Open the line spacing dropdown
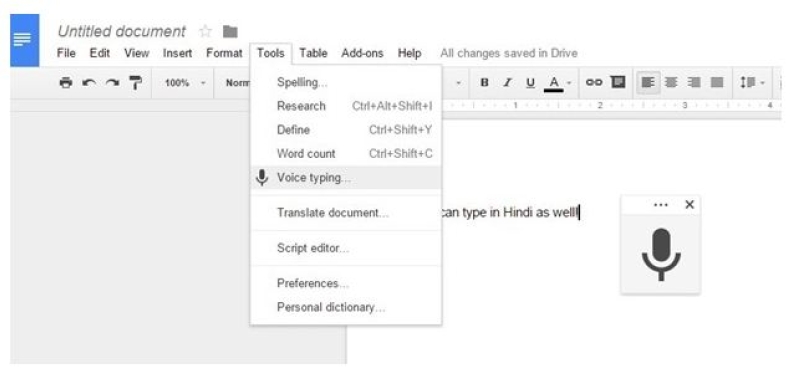The height and width of the screenshot is (379, 799). (x=753, y=83)
